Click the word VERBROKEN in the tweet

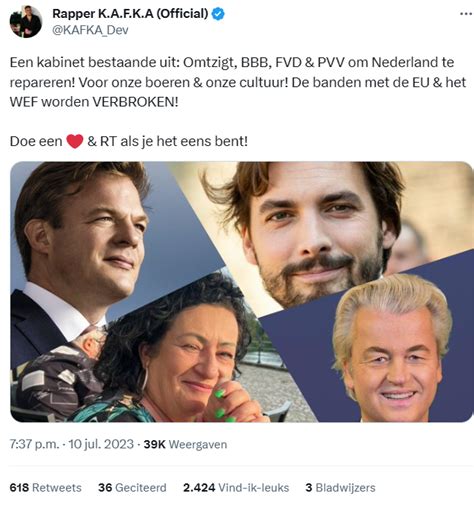tap(135, 102)
